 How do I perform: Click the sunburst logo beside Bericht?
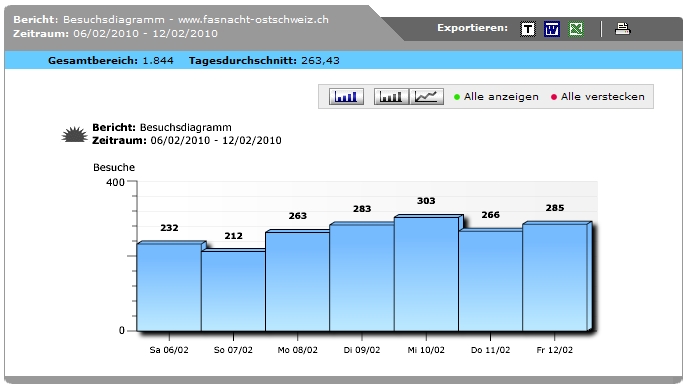[x=74, y=135]
